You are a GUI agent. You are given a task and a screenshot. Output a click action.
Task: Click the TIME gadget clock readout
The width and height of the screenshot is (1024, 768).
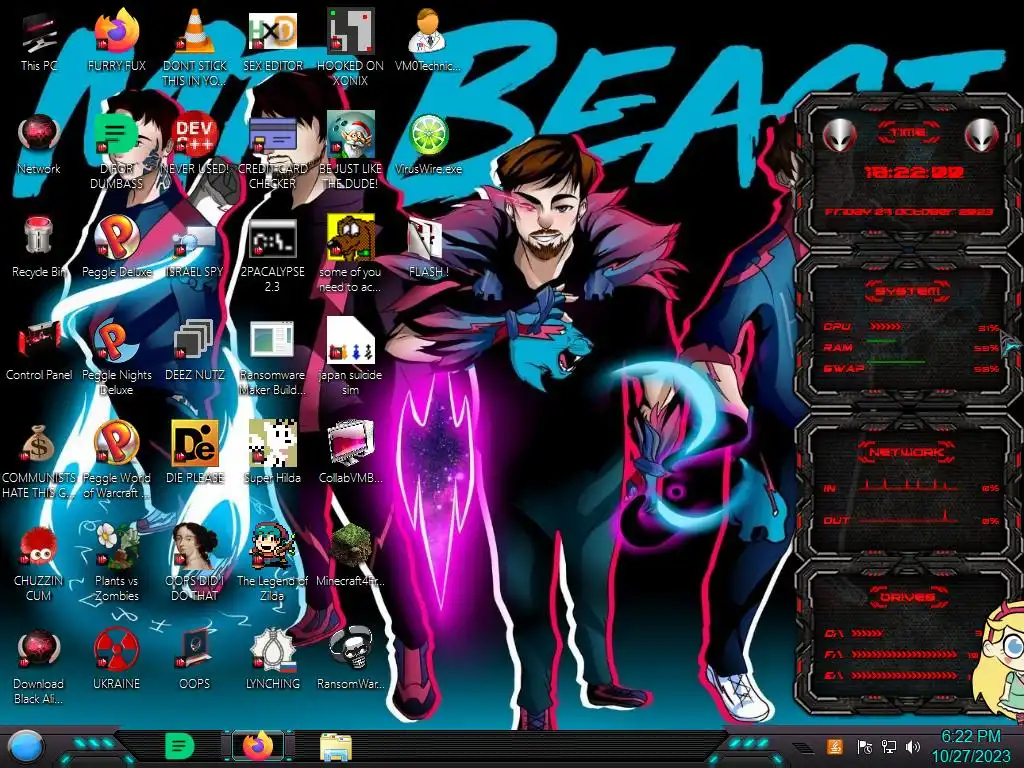[914, 172]
